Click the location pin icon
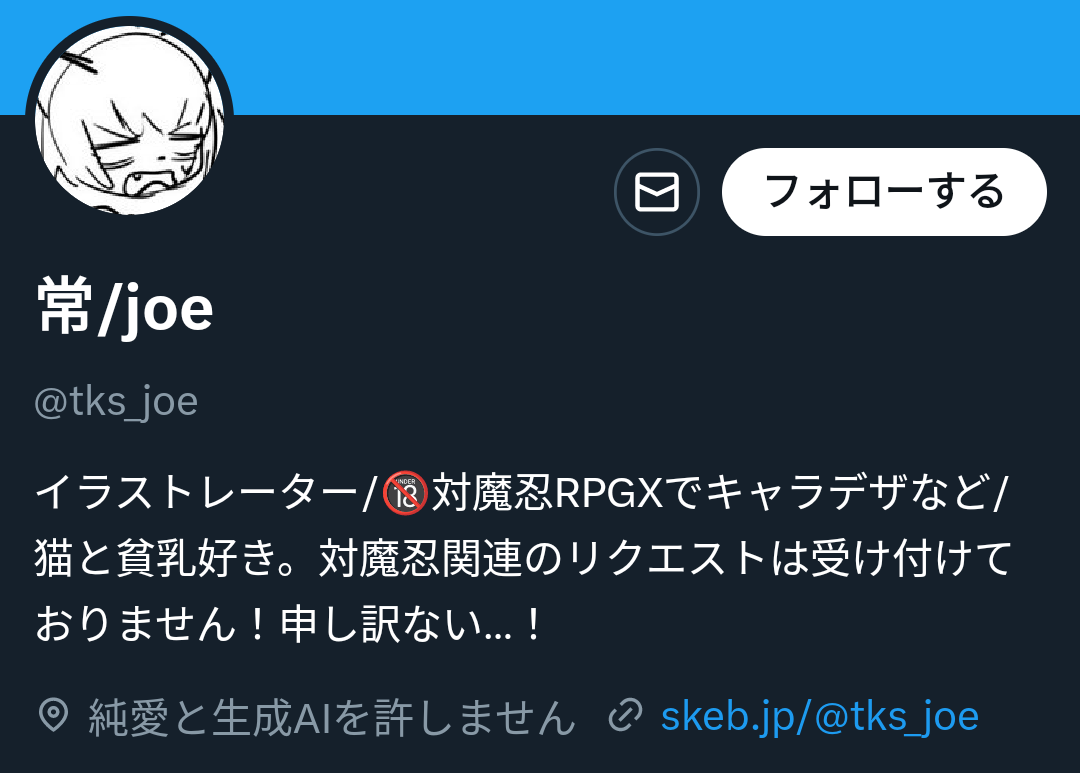Viewport: 1080px width, 773px height. (53, 715)
